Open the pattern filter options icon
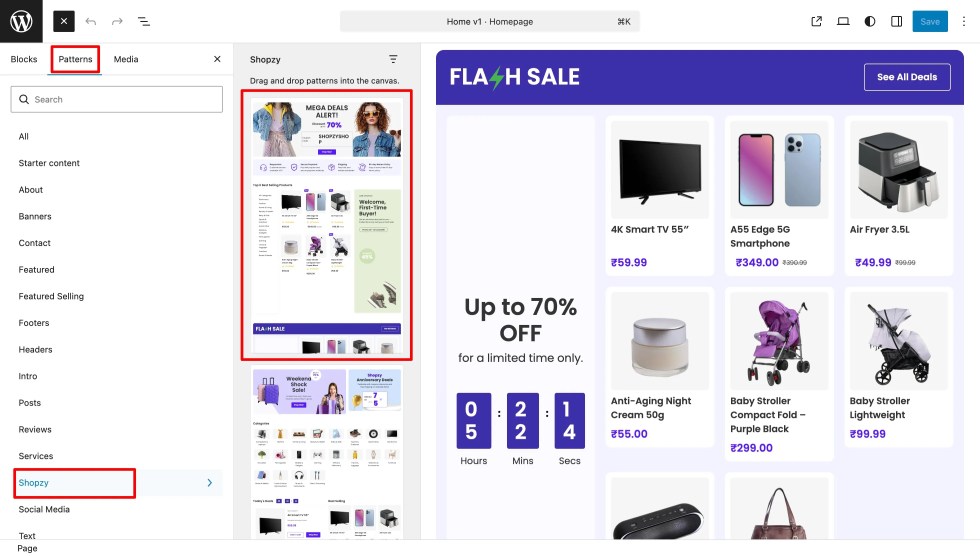The width and height of the screenshot is (980, 556). point(393,59)
